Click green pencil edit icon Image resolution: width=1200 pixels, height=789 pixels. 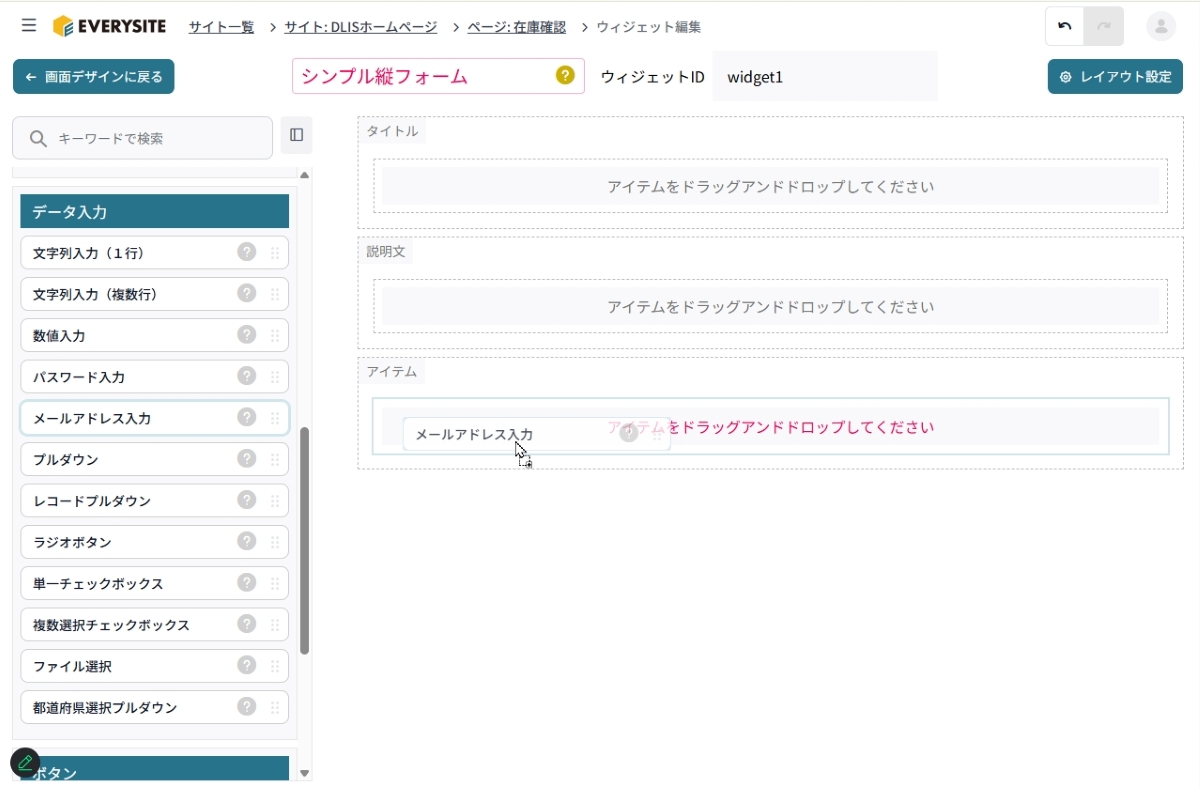[x=25, y=763]
